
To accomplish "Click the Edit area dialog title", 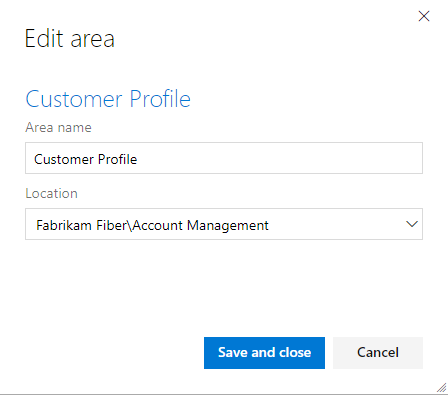I will (x=70, y=39).
